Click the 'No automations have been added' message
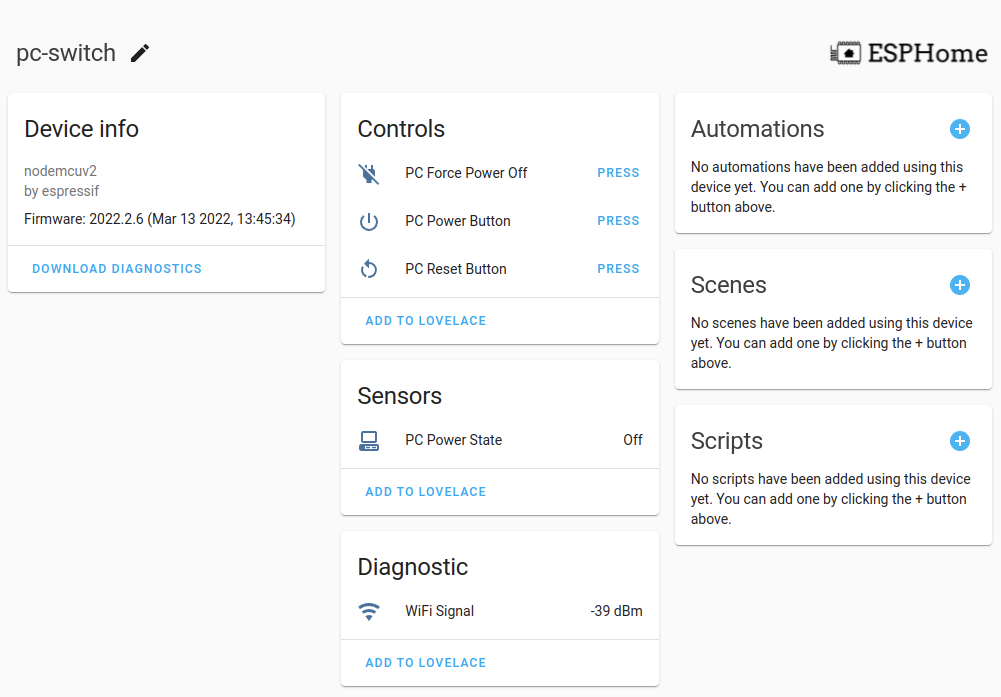Viewport: 1001px width, 697px height. click(x=829, y=187)
